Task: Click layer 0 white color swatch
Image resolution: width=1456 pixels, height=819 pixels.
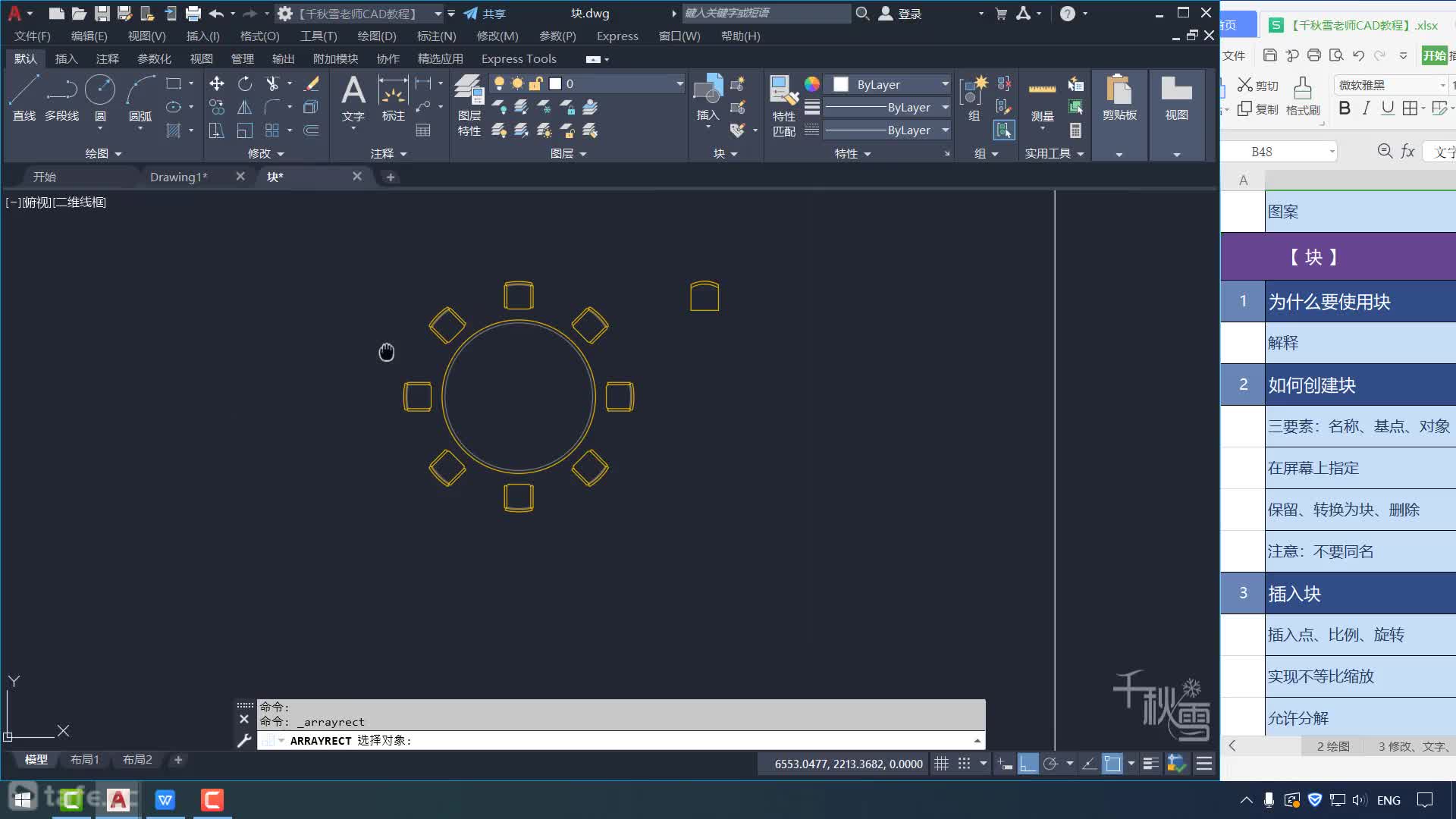Action: coord(555,83)
